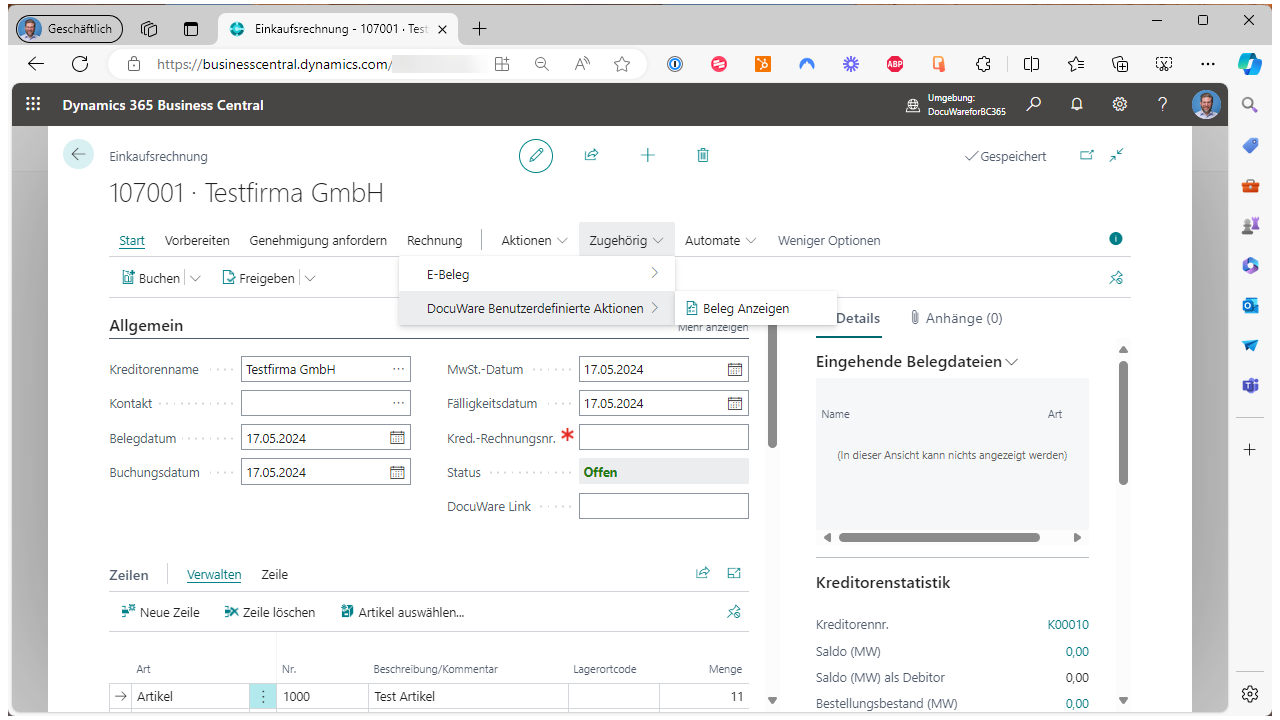This screenshot has height=720, width=1280.
Task: Click the green info indicator icon
Action: click(1116, 239)
